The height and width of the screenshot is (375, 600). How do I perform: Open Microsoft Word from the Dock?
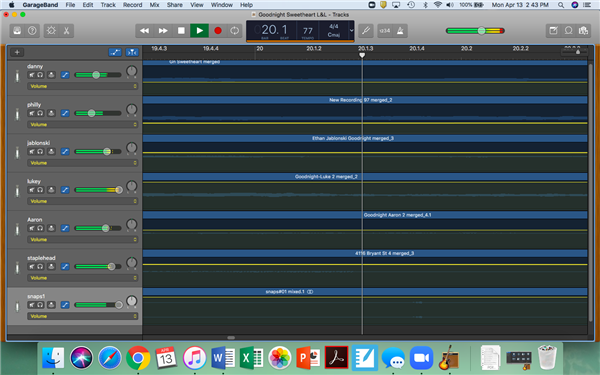[x=223, y=358]
